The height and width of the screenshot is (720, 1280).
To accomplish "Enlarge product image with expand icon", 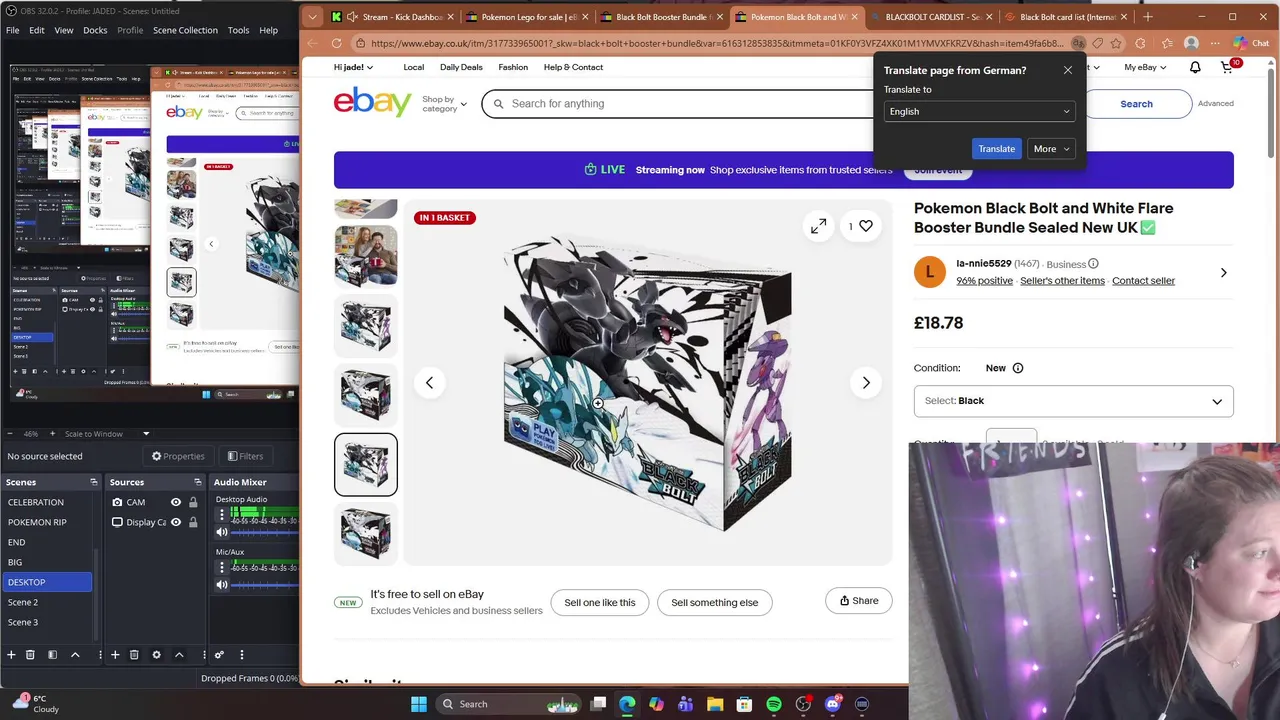I will coord(818,227).
